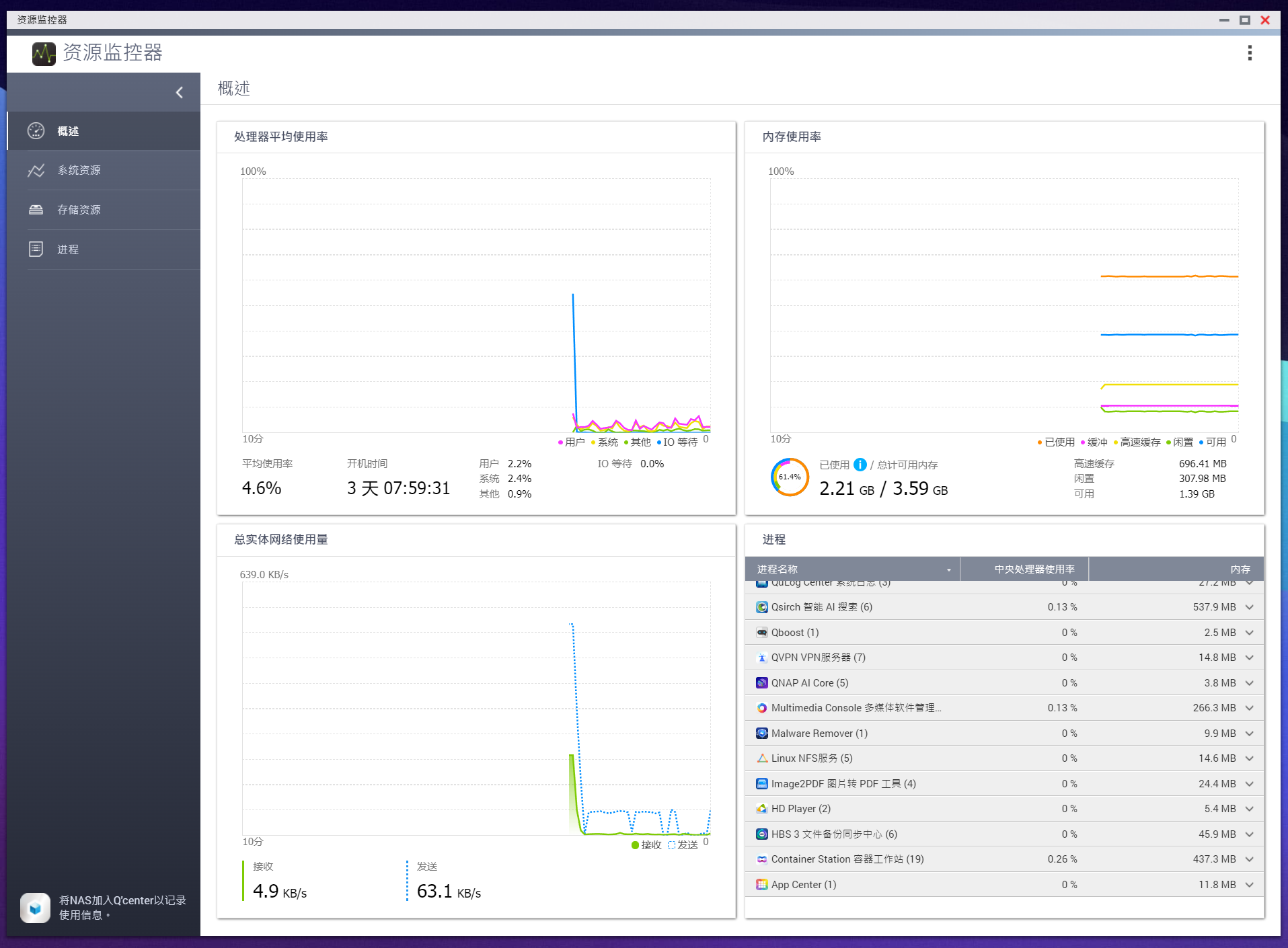Image resolution: width=1288 pixels, height=948 pixels.
Task: Click the 进程 list icon in sidebar
Action: pyautogui.click(x=36, y=249)
